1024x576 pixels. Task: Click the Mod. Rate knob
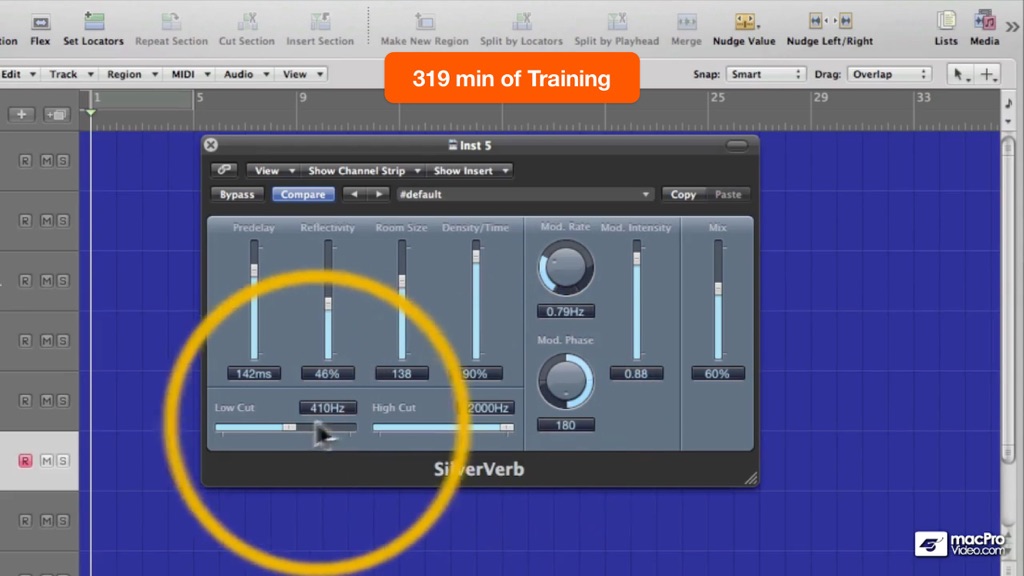(x=566, y=268)
